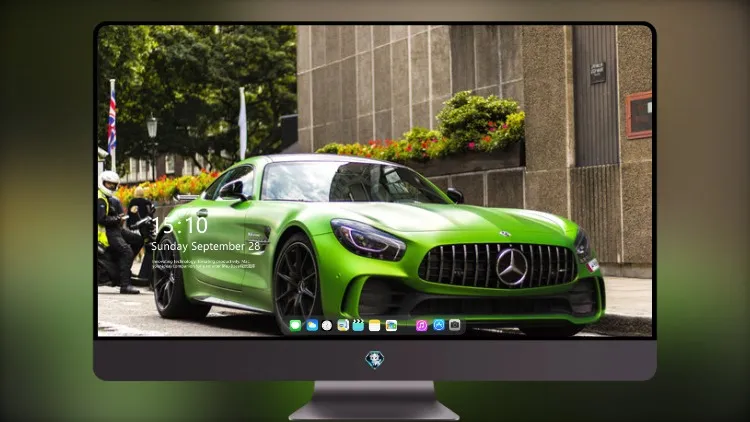The height and width of the screenshot is (422, 750).
Task: Open the Camera app in dock
Action: pos(455,325)
